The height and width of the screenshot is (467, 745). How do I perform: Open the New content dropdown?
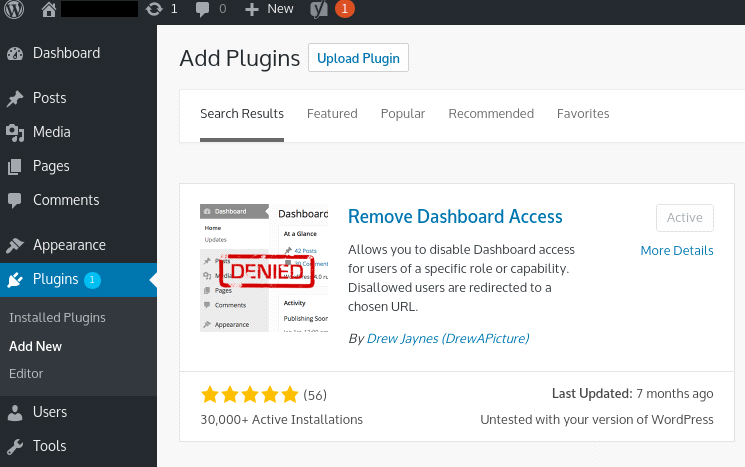click(x=270, y=9)
